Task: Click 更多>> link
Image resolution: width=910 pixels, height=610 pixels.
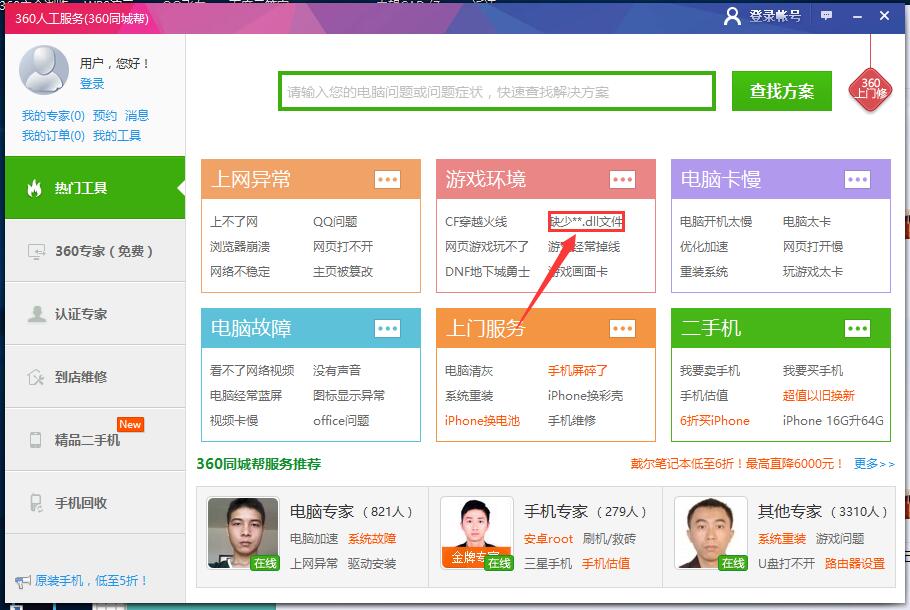Action: (x=875, y=464)
